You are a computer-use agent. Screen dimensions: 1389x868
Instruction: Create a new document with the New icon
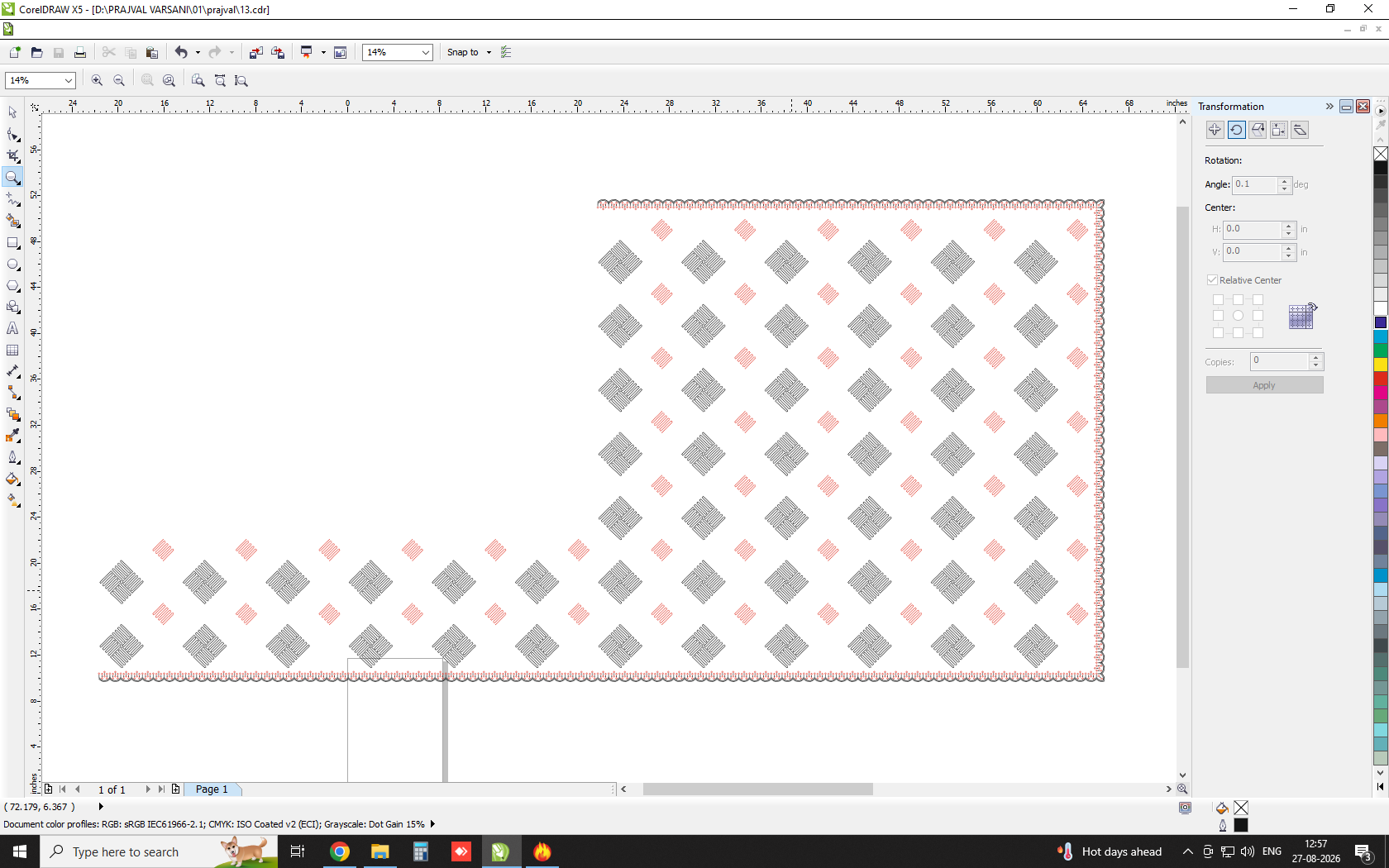coord(15,52)
